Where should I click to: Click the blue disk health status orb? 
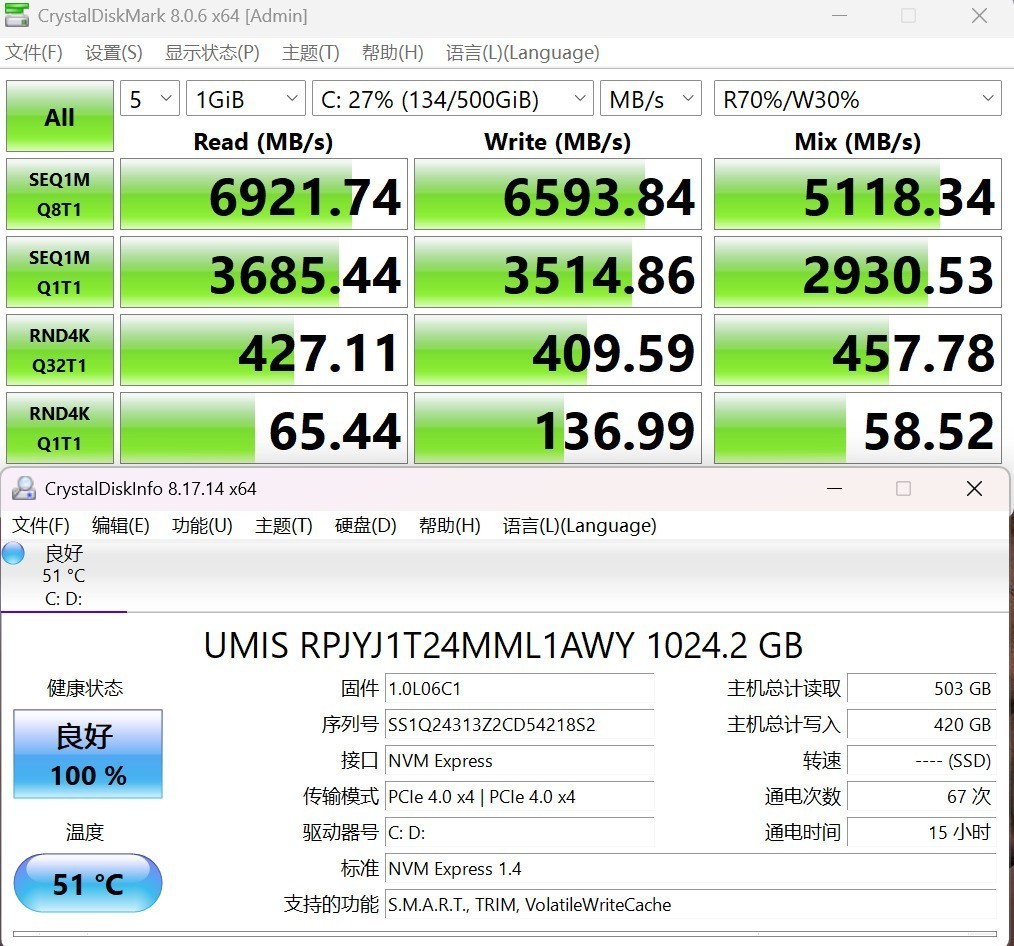pos(13,553)
